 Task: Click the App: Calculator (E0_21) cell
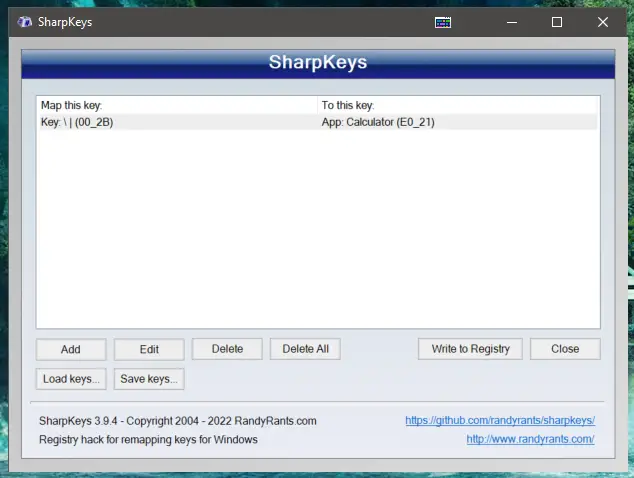click(378, 122)
